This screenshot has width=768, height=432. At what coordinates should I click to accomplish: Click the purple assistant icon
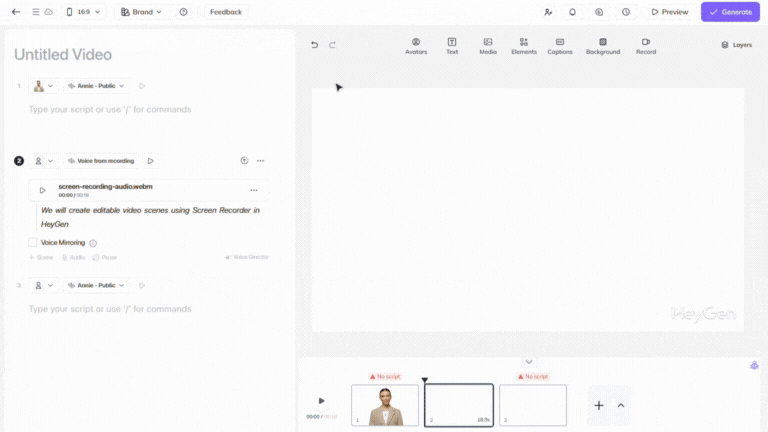point(754,365)
